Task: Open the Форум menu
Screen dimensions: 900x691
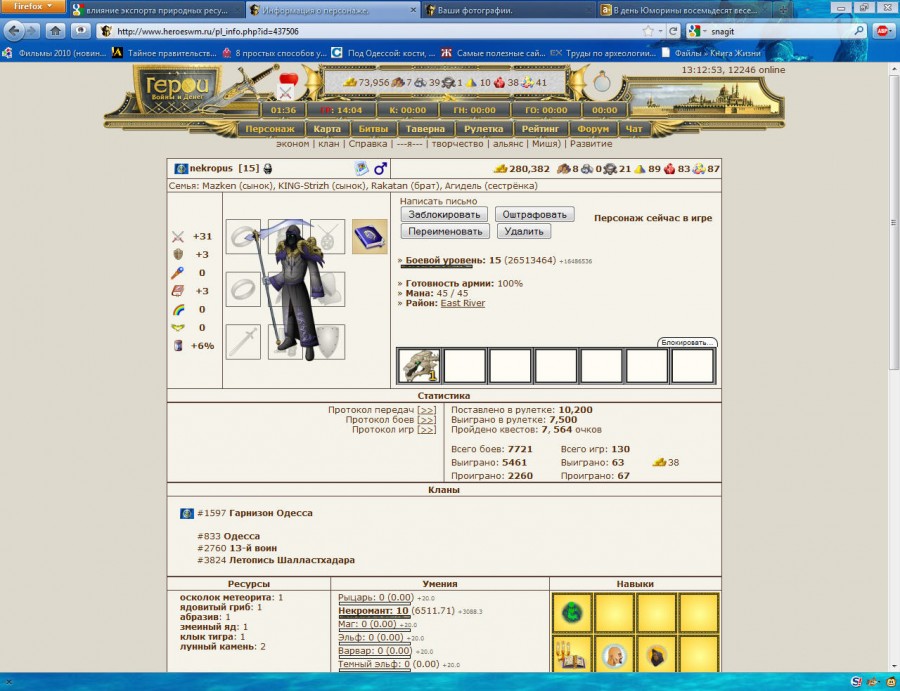Action: pyautogui.click(x=593, y=129)
